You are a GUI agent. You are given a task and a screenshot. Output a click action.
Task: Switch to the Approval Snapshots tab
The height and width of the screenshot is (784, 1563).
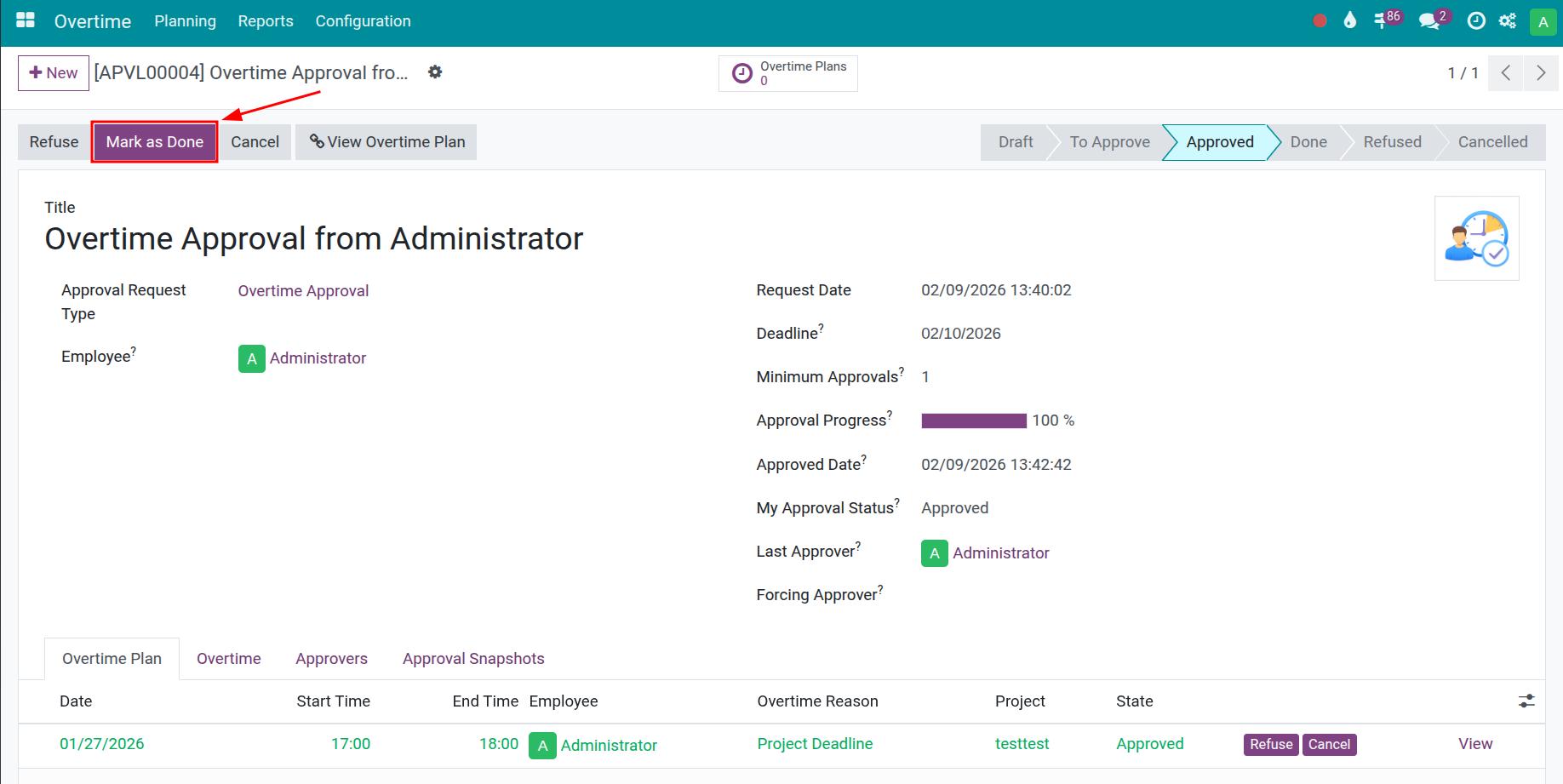tap(473, 659)
